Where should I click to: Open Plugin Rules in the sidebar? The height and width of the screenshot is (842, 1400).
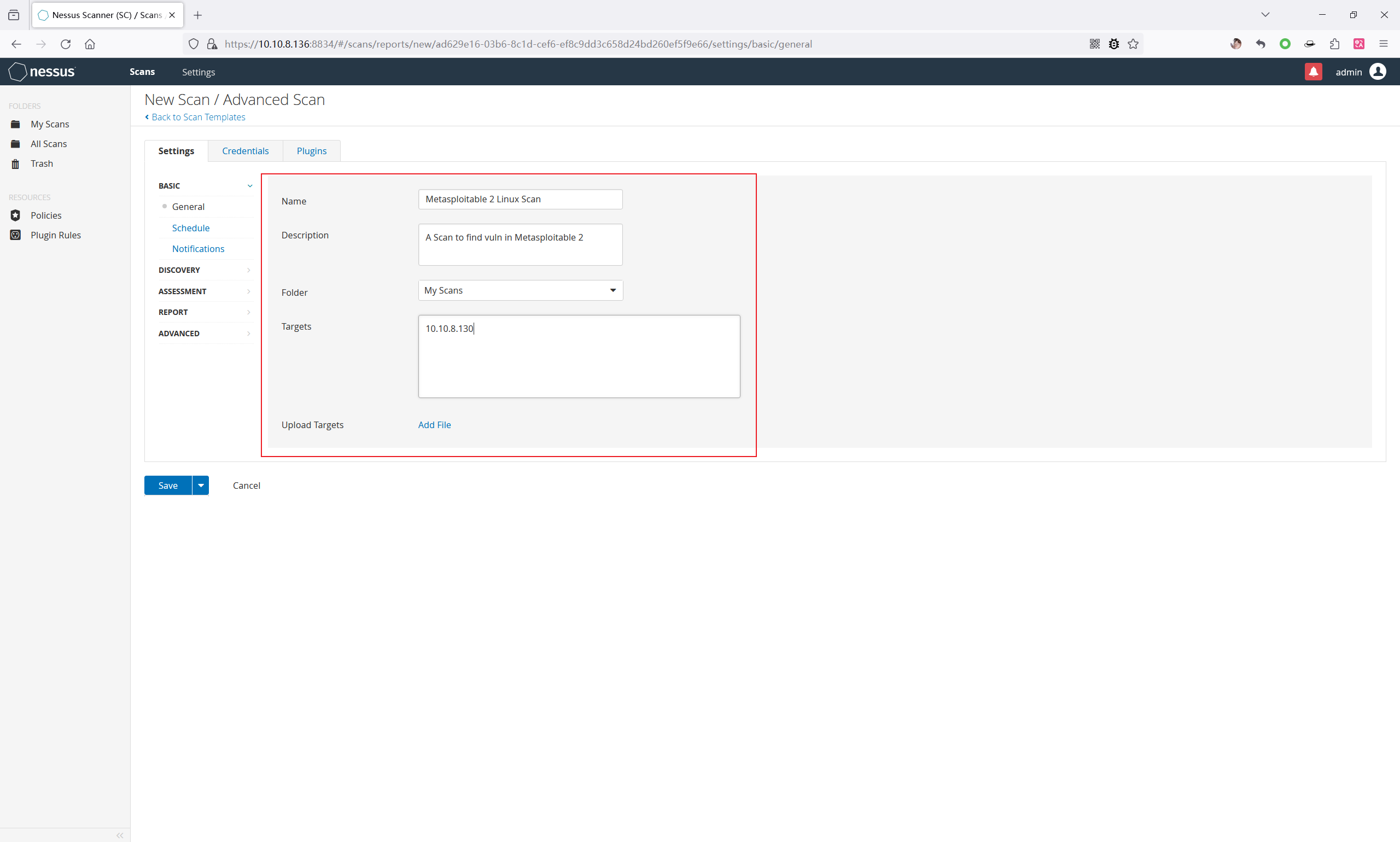click(x=56, y=235)
